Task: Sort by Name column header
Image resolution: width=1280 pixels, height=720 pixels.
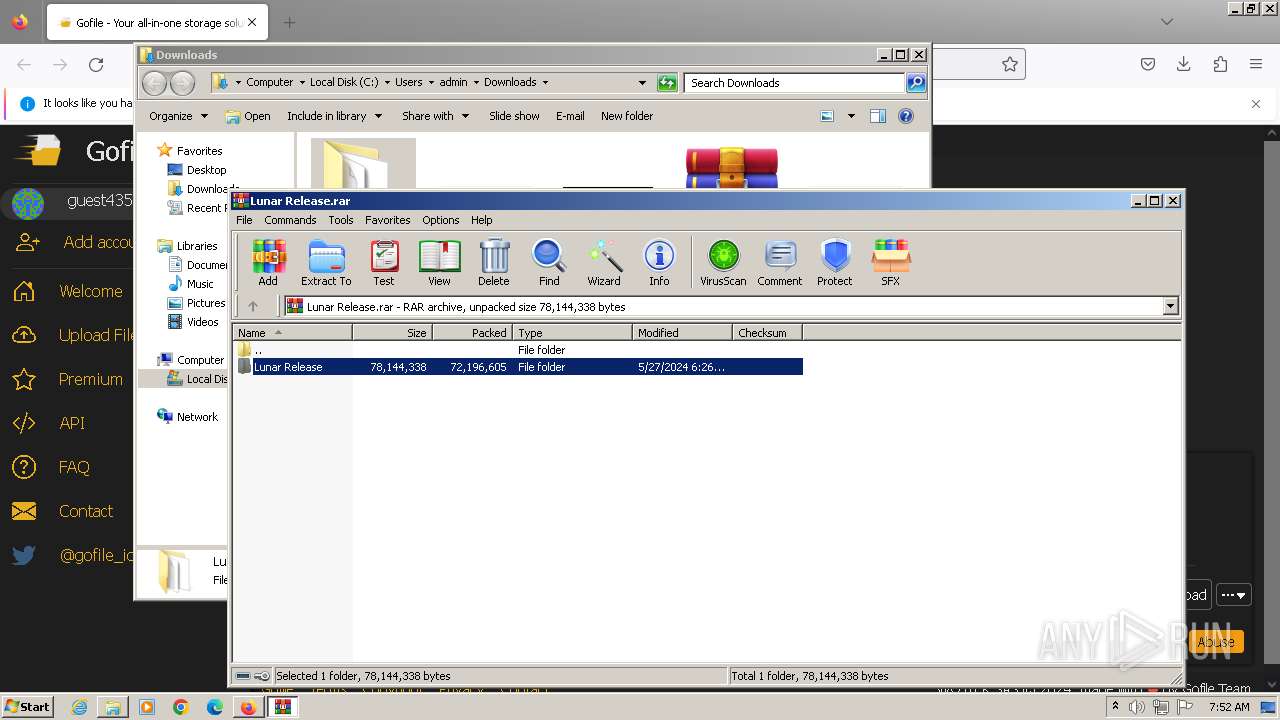Action: (x=292, y=332)
